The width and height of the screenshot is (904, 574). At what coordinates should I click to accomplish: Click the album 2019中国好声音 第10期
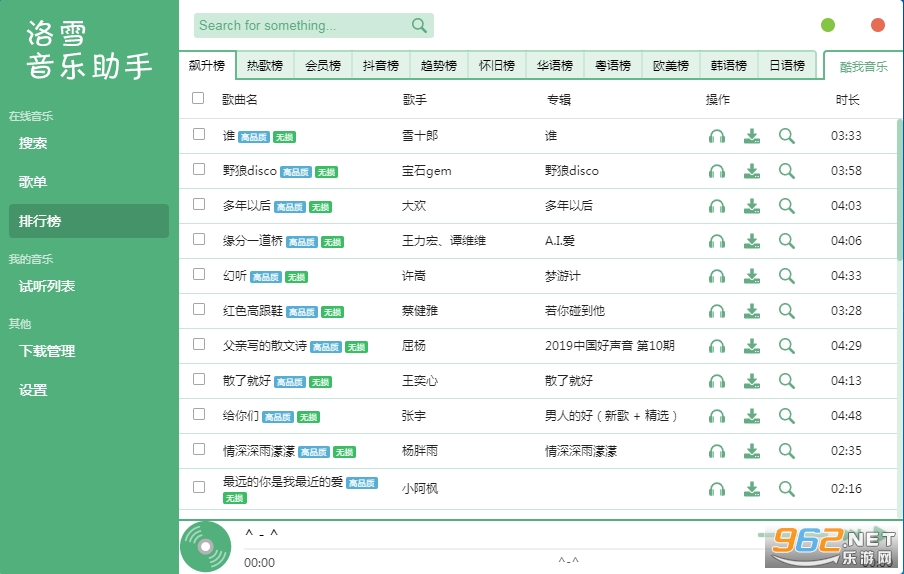tap(610, 346)
